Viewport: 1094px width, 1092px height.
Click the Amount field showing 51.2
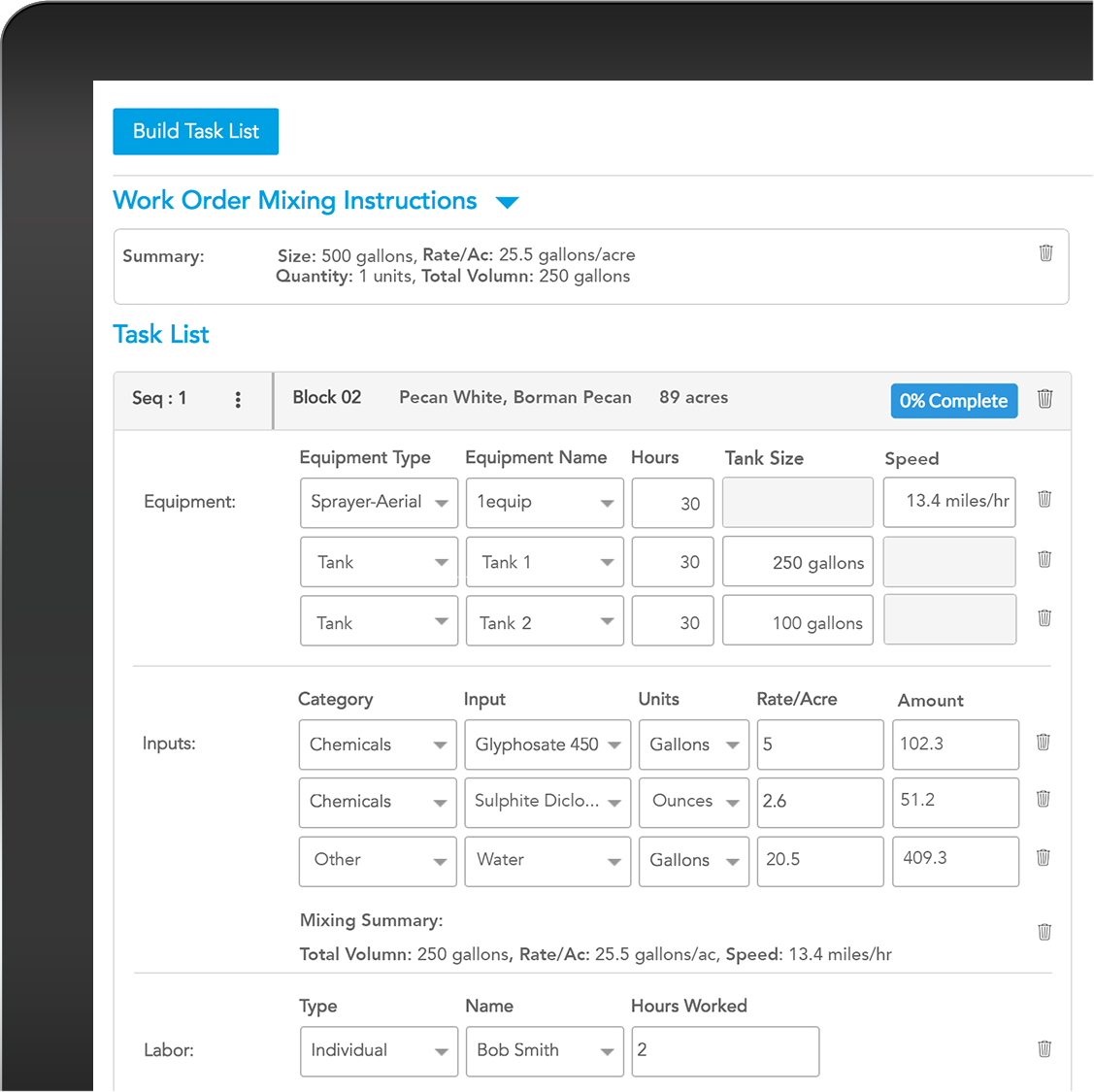955,803
